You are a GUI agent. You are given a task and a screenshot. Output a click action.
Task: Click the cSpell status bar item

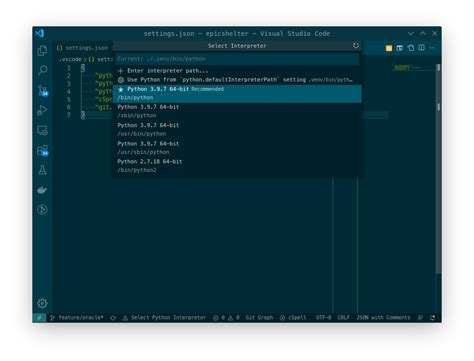[x=293, y=318]
